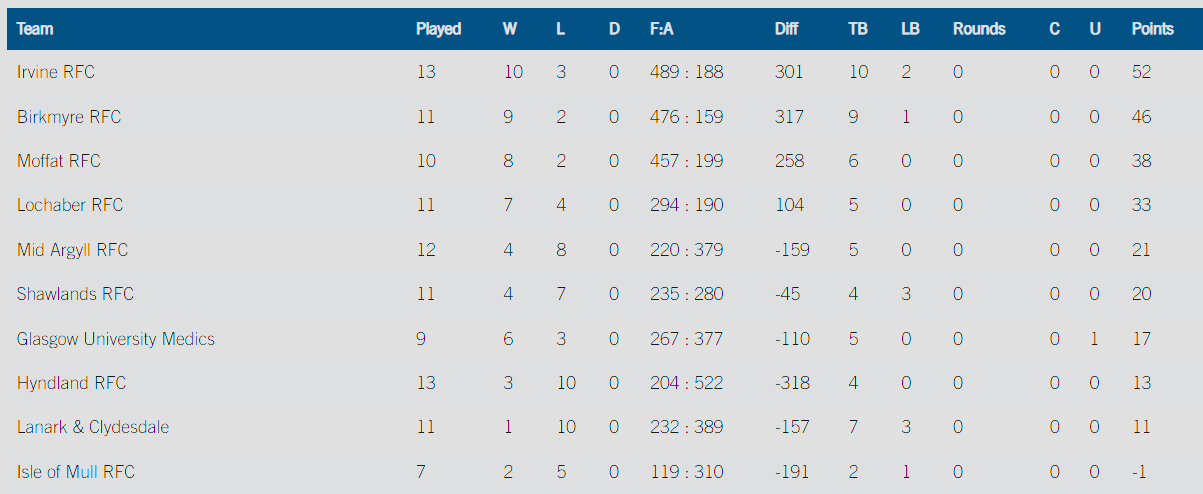Image resolution: width=1203 pixels, height=494 pixels.
Task: Click the Diff column header
Action: point(786,29)
